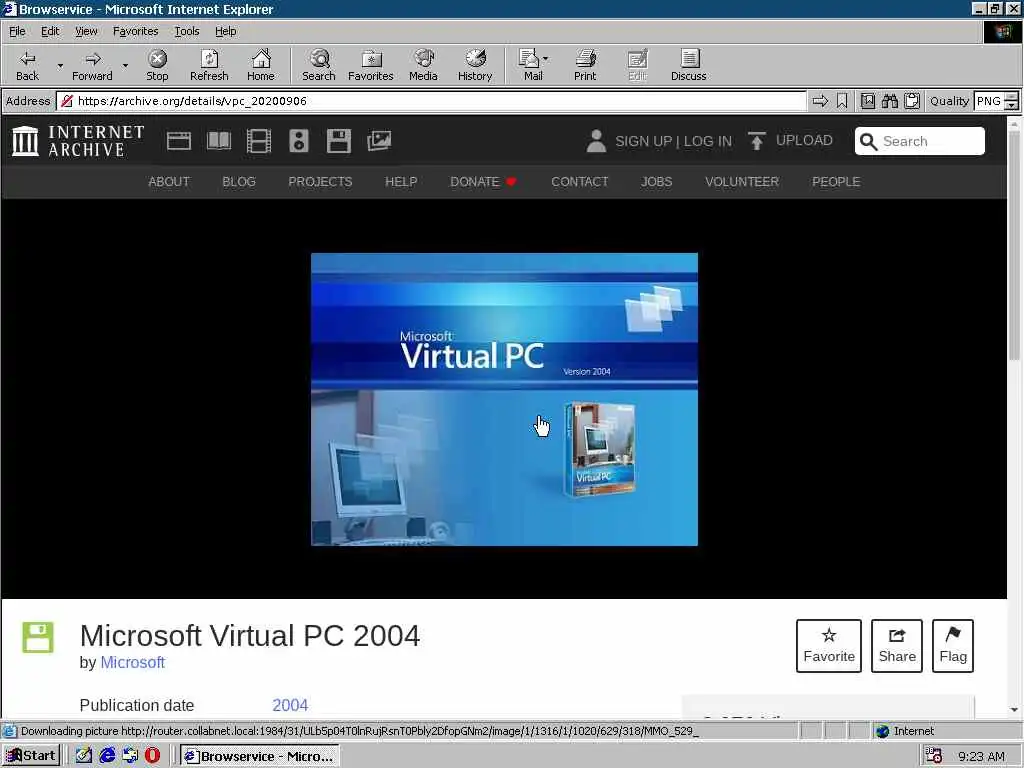The width and height of the screenshot is (1024, 768).
Task: Click the bookmark ribbon icon beside address bar
Action: coord(842,101)
